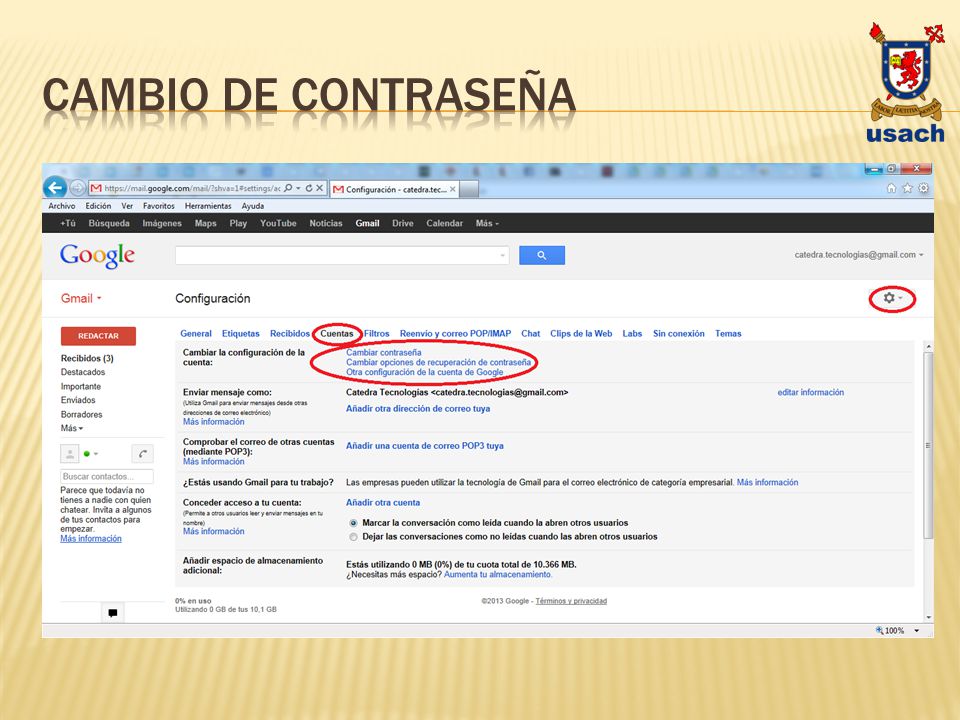This screenshot has width=960, height=720.
Task: Open browser tools gear icon
Action: (923, 188)
